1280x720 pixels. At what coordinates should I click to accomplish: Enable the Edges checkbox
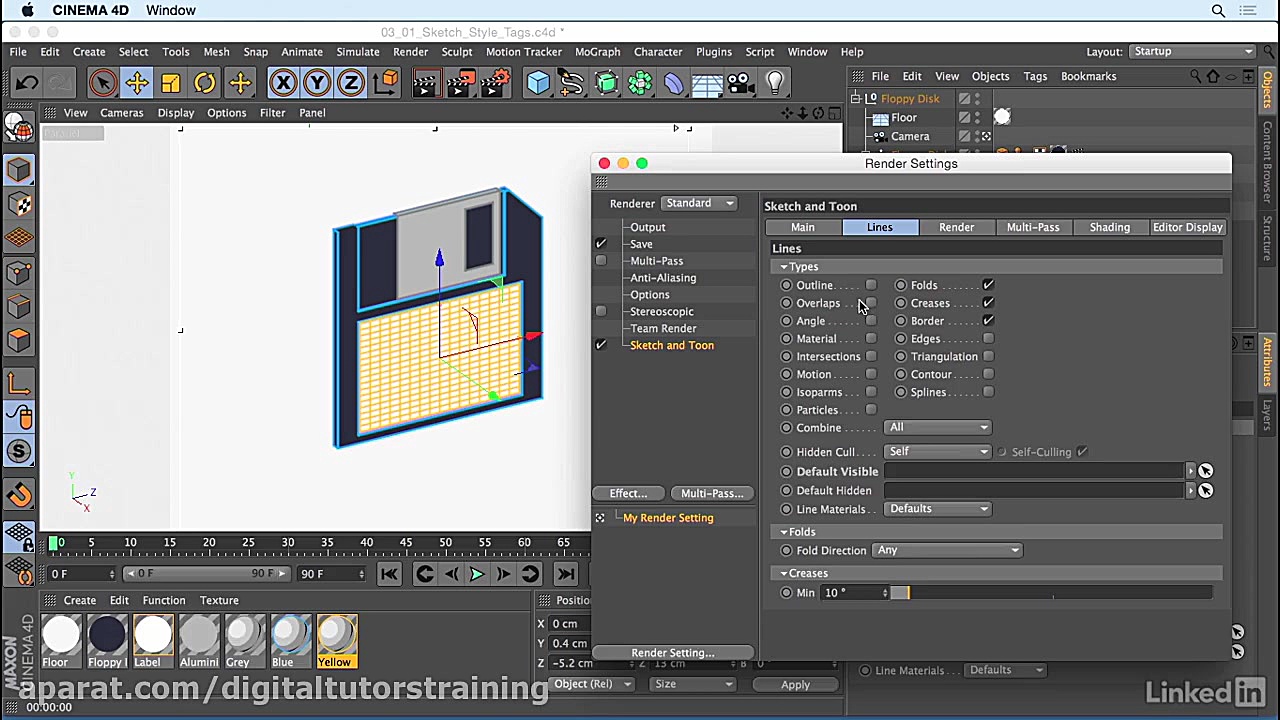click(x=988, y=339)
